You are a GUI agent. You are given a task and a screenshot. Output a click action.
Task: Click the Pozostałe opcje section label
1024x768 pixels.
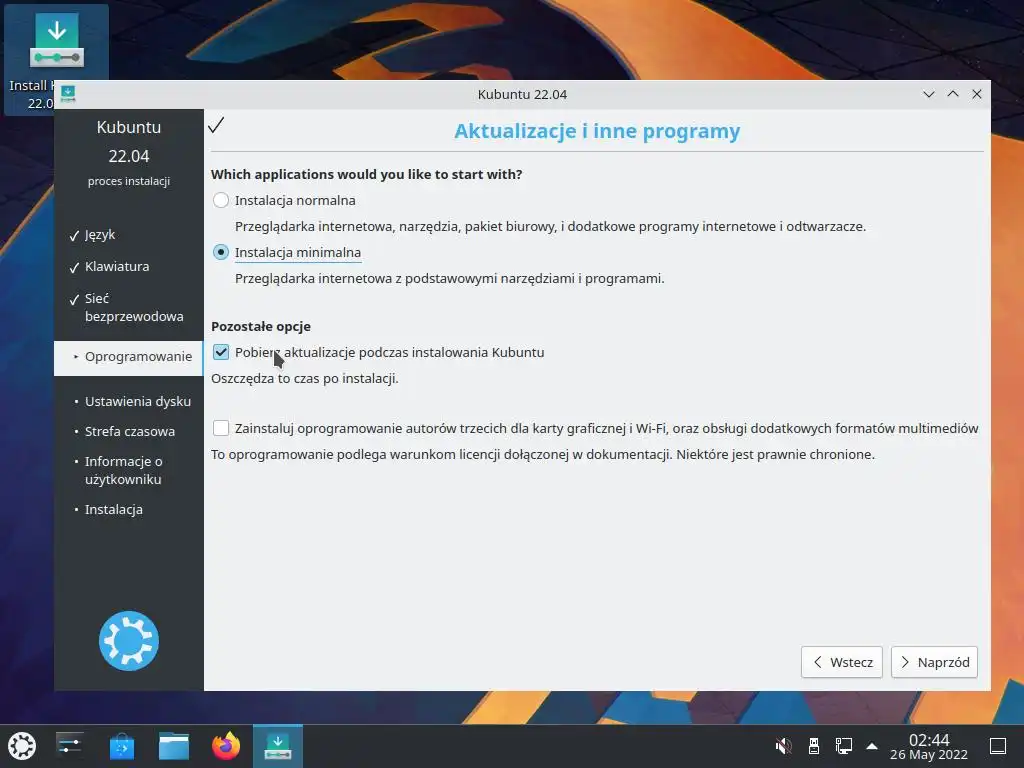pyautogui.click(x=261, y=327)
